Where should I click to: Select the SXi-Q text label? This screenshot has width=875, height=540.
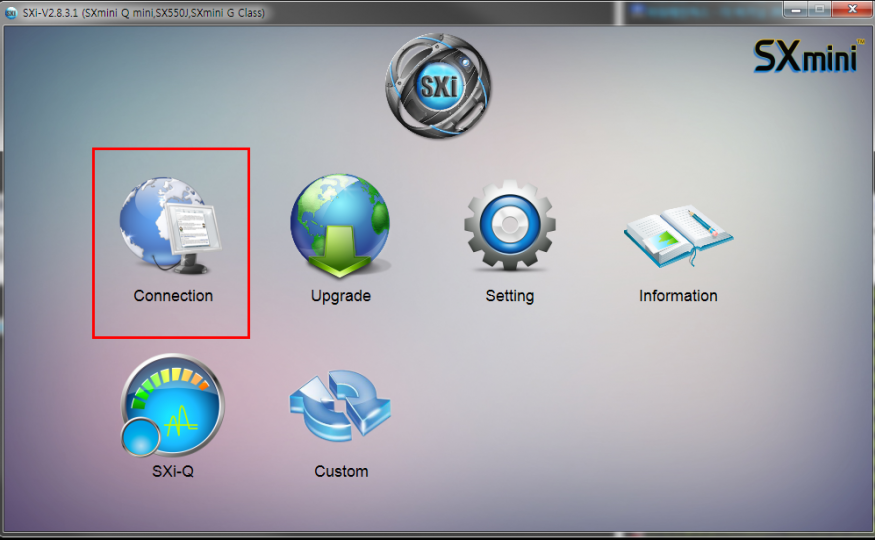[x=173, y=471]
